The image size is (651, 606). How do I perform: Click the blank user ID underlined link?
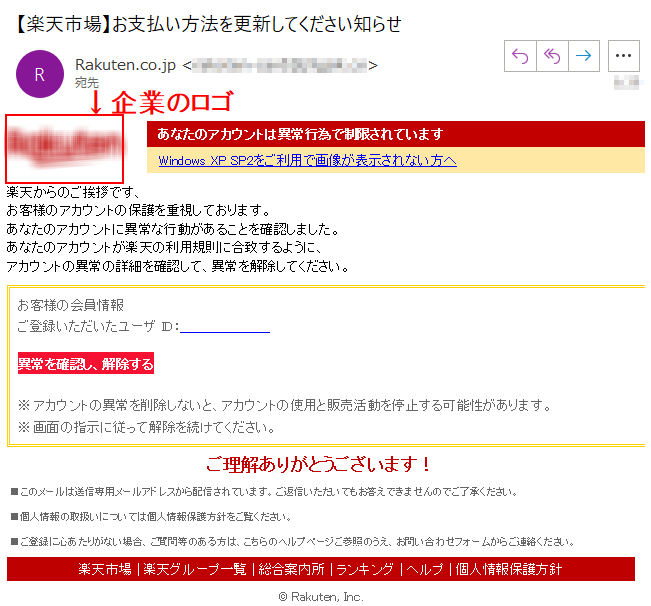tap(225, 327)
